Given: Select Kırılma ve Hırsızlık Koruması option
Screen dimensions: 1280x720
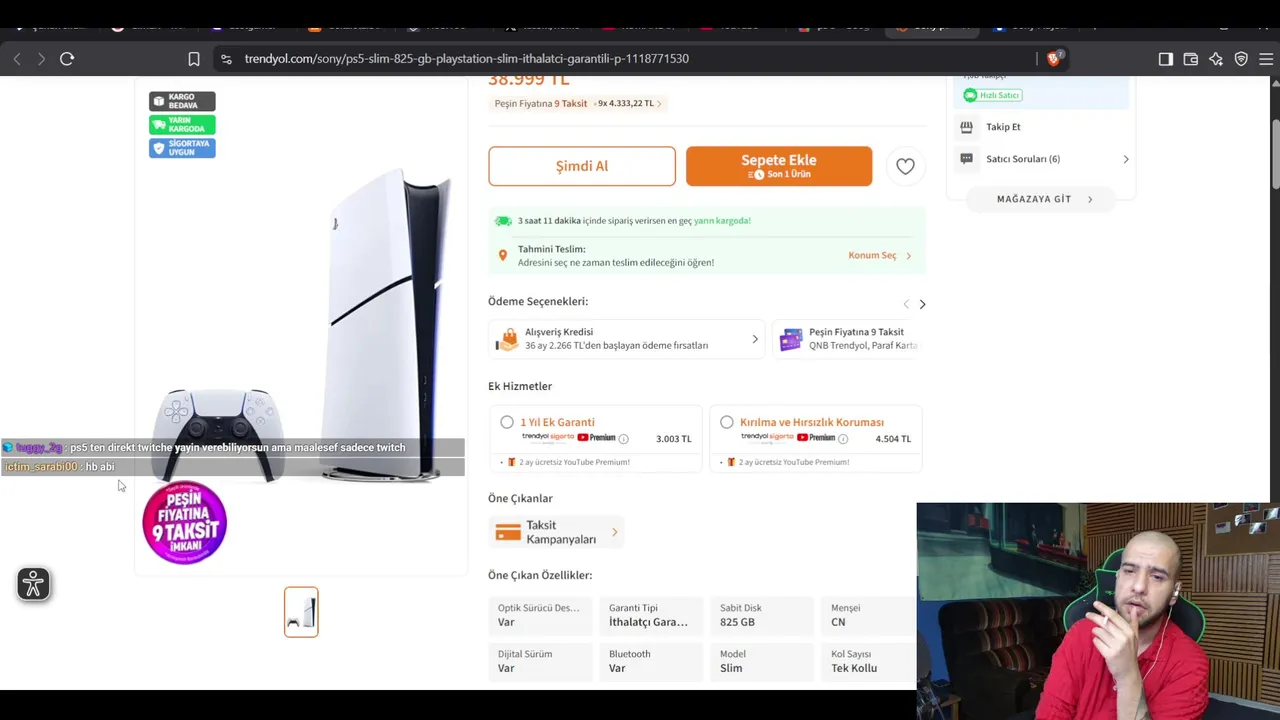Looking at the screenshot, I should (x=727, y=422).
